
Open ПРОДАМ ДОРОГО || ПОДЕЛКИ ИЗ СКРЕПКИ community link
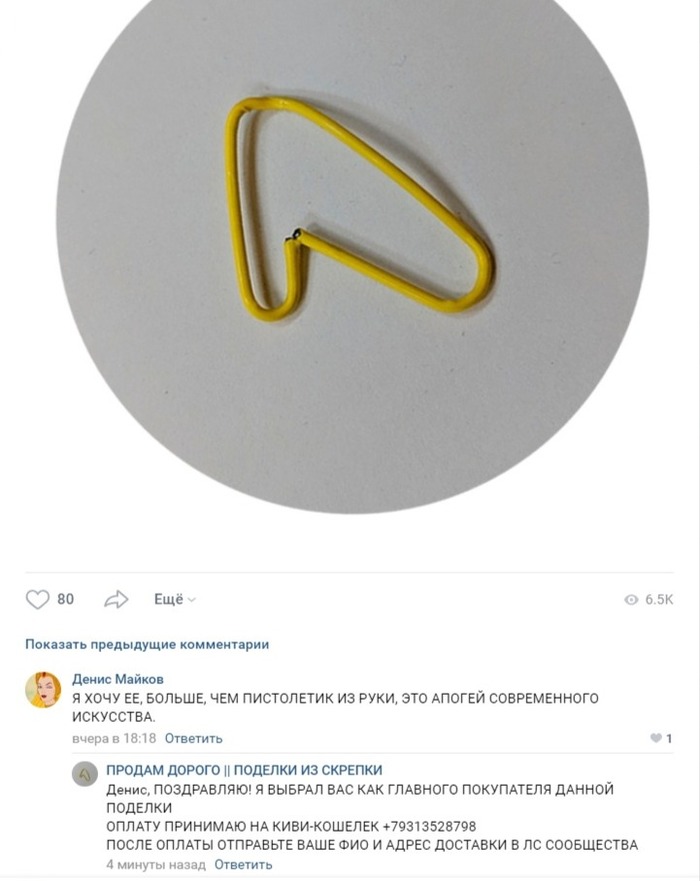point(244,770)
